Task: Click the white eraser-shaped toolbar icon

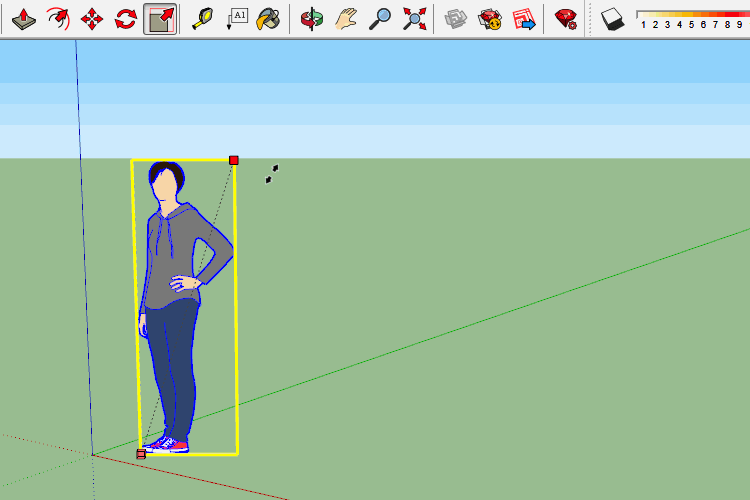Action: (612, 18)
